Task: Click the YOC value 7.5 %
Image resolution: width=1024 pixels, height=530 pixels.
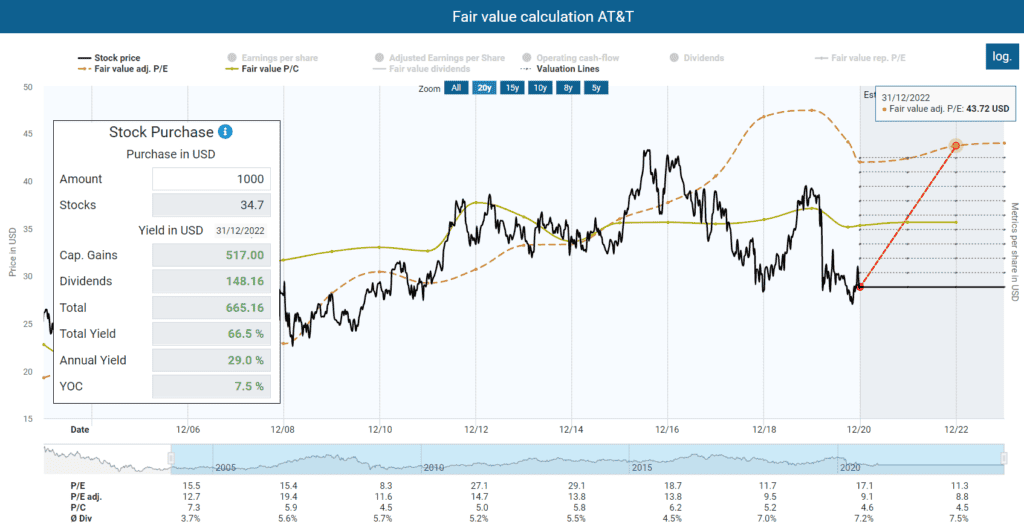Action: click(211, 386)
